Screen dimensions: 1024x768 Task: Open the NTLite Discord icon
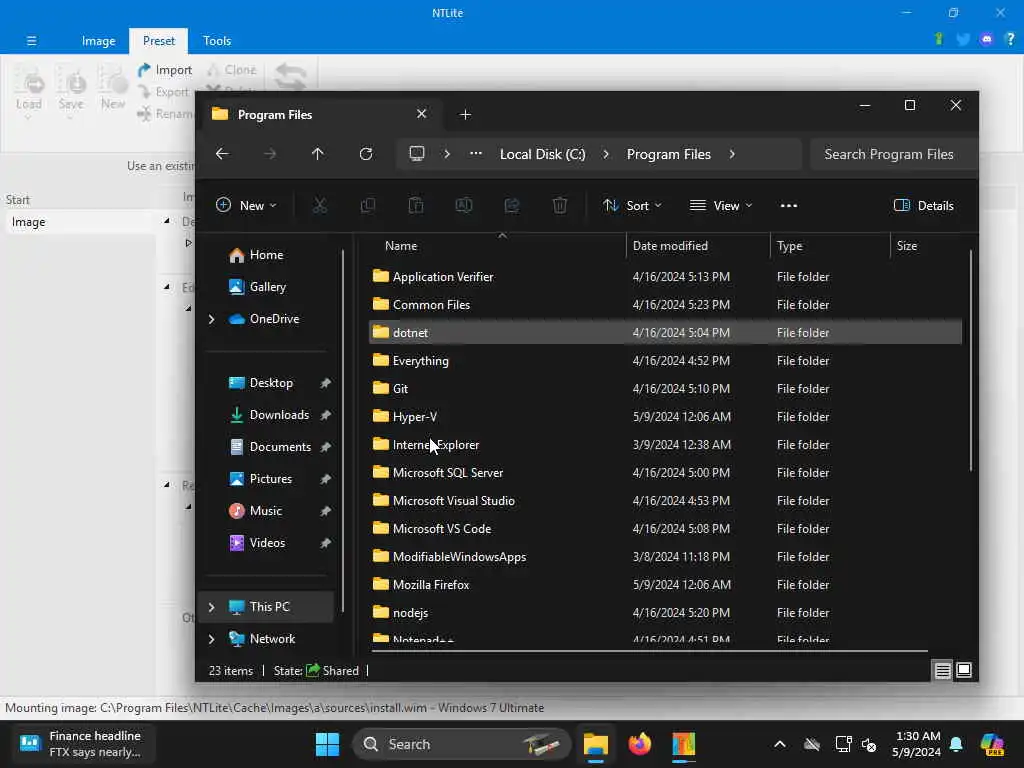[x=987, y=39]
